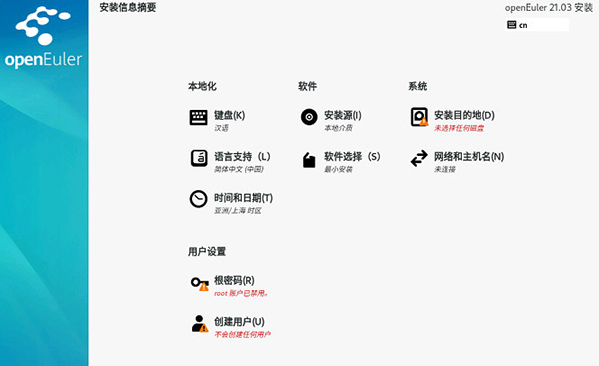Screen dimensions: 599x366
Task: Click the red 不会创建任何用户 warning
Action: tap(242, 334)
